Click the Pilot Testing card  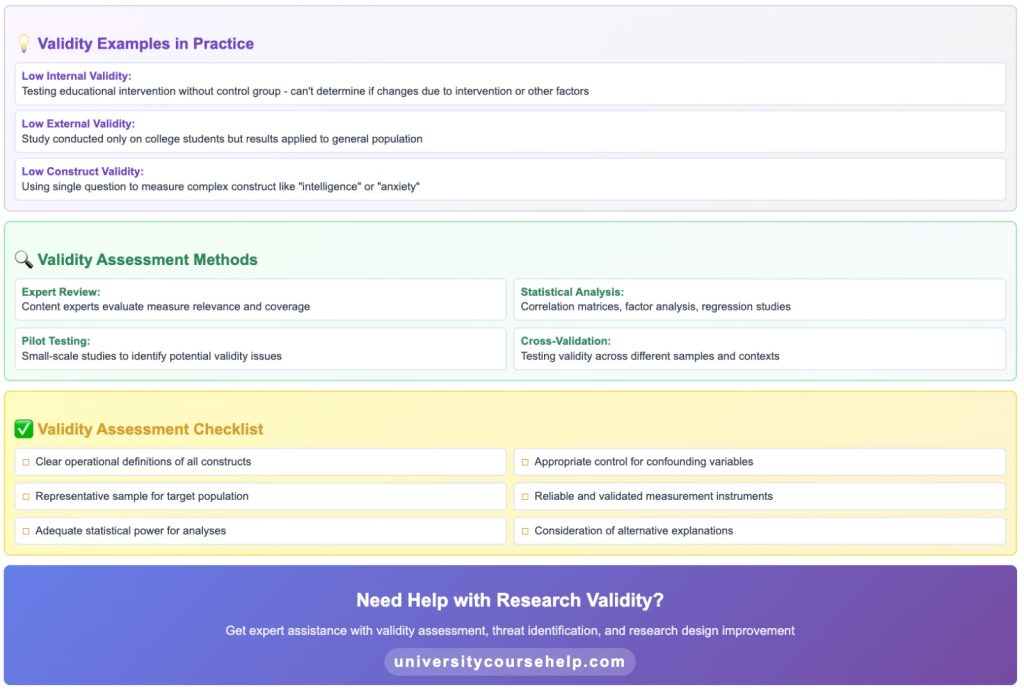[259, 348]
